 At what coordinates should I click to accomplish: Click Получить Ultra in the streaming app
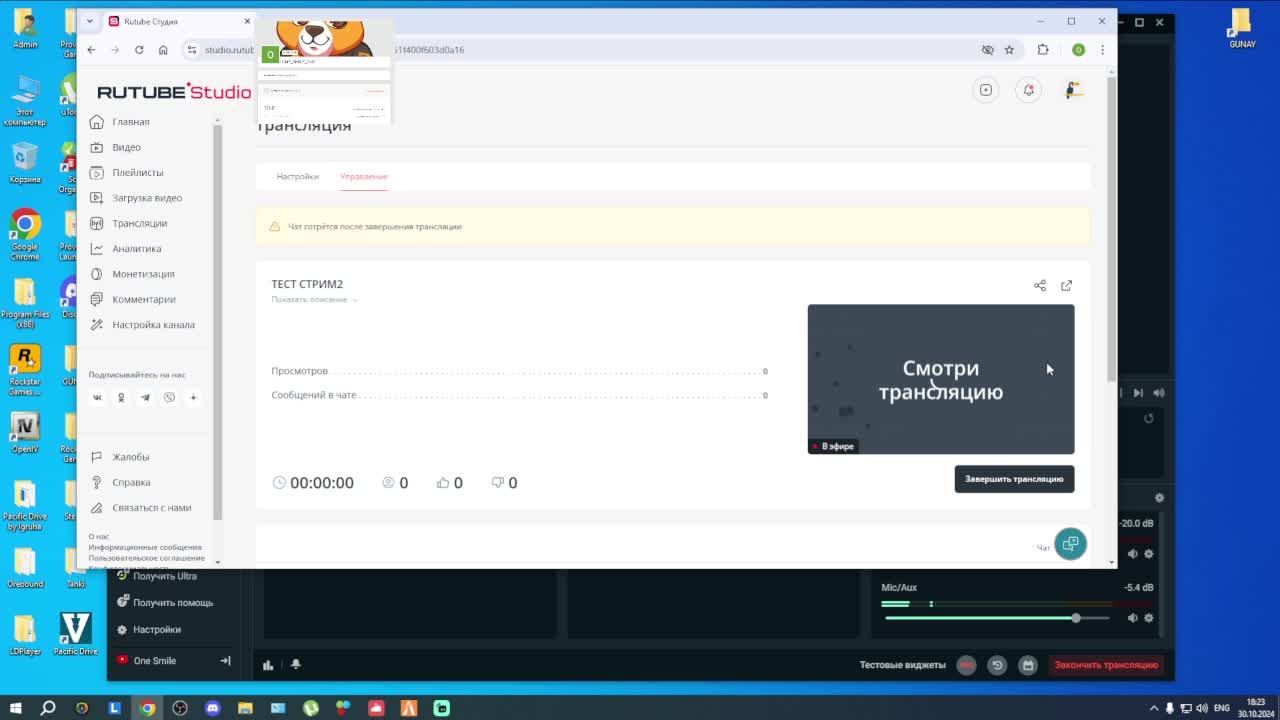(x=157, y=576)
